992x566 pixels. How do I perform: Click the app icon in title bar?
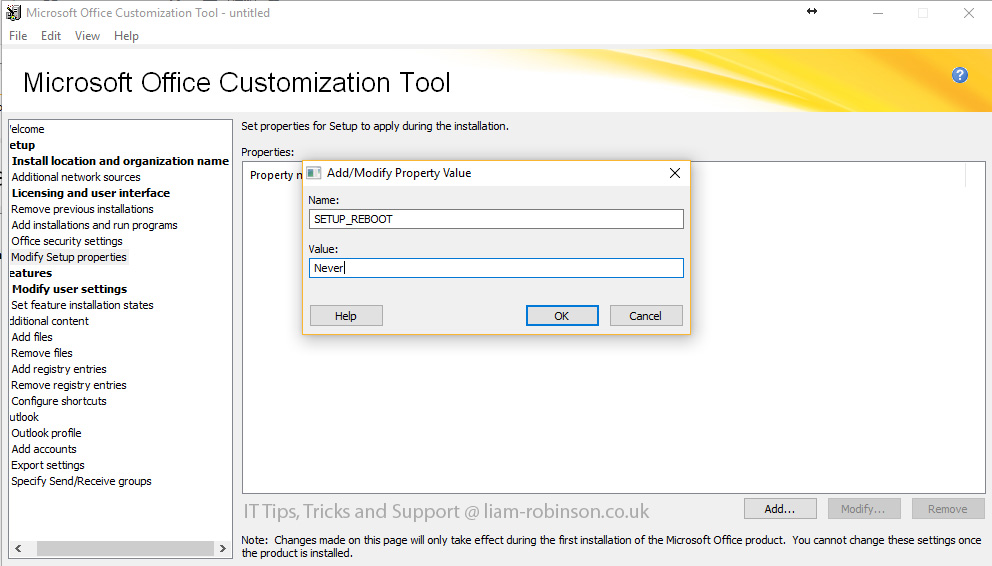13,13
